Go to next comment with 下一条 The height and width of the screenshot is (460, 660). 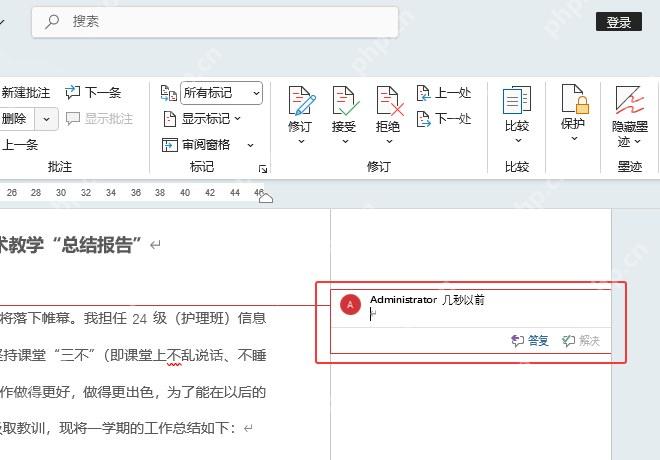coord(93,93)
